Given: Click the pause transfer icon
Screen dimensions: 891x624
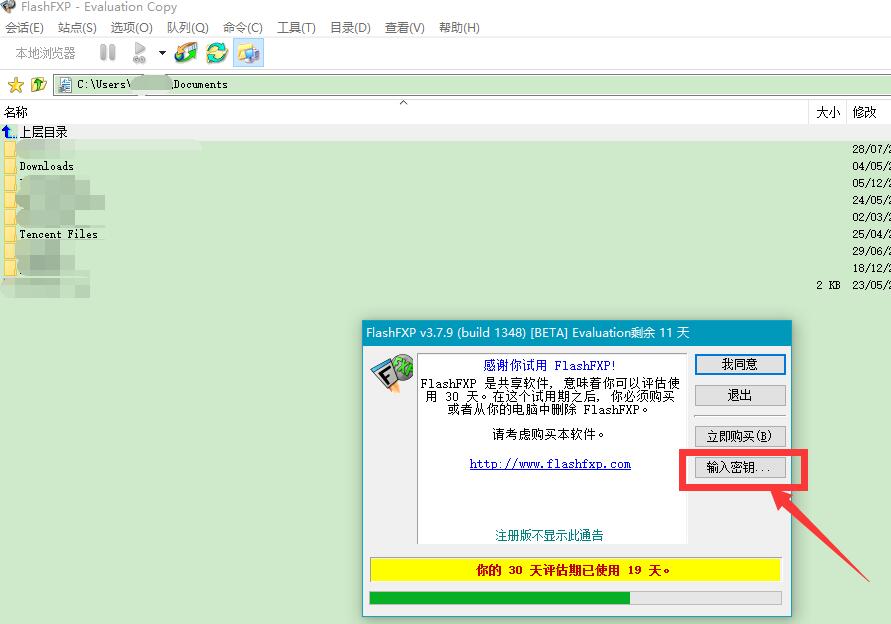Looking at the screenshot, I should [x=107, y=53].
